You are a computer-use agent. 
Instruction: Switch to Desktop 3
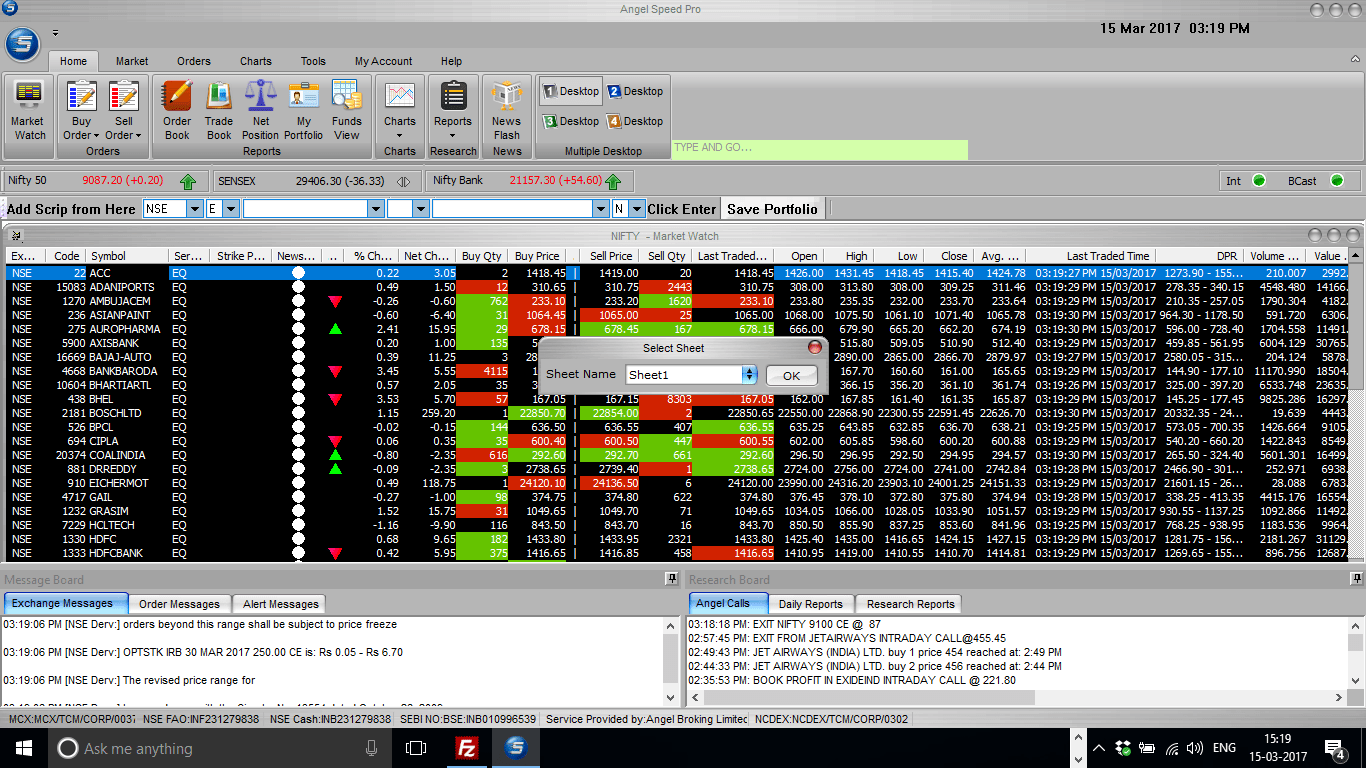pos(571,121)
